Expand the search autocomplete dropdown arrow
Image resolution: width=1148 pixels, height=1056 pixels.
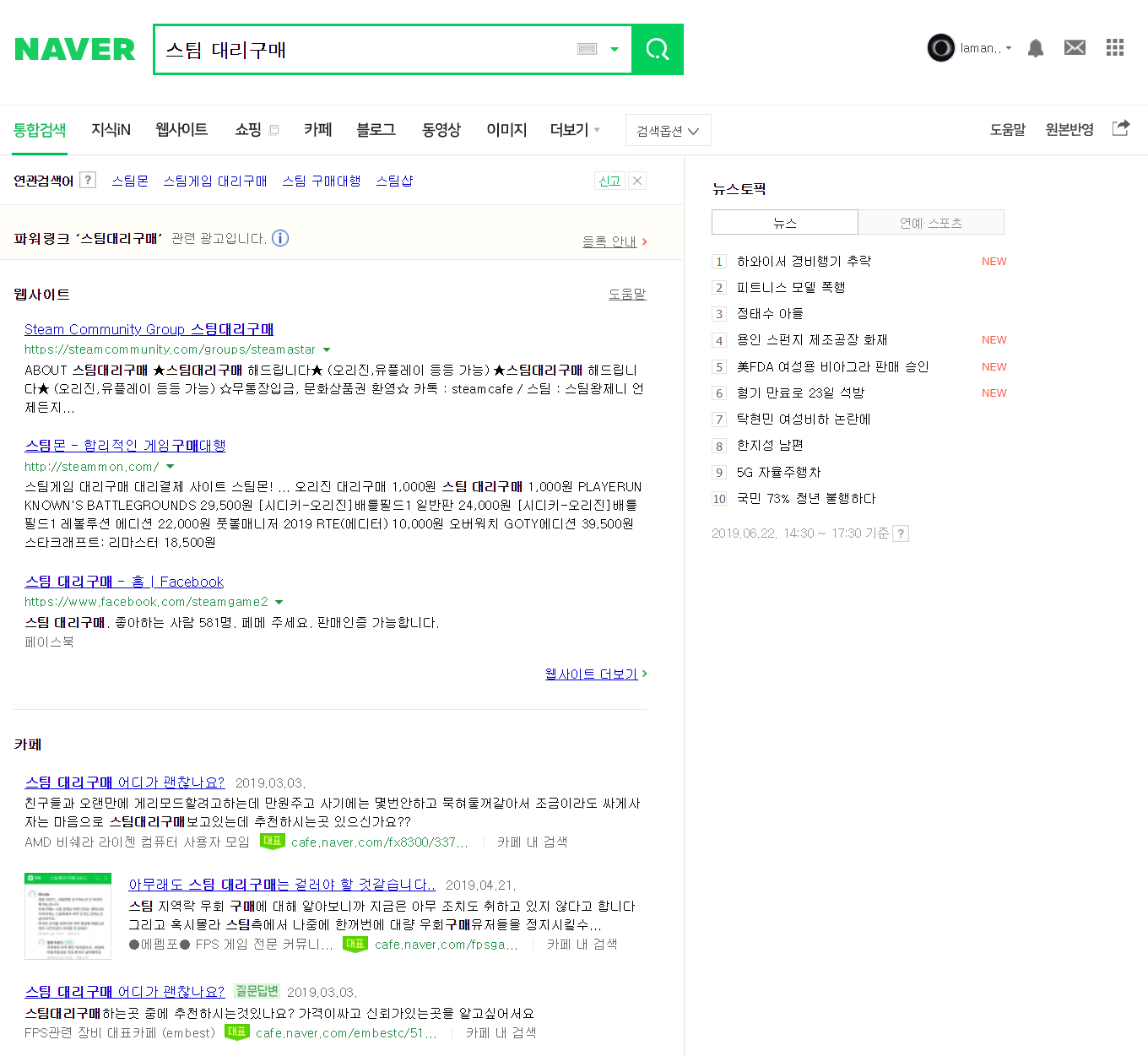pyautogui.click(x=615, y=50)
